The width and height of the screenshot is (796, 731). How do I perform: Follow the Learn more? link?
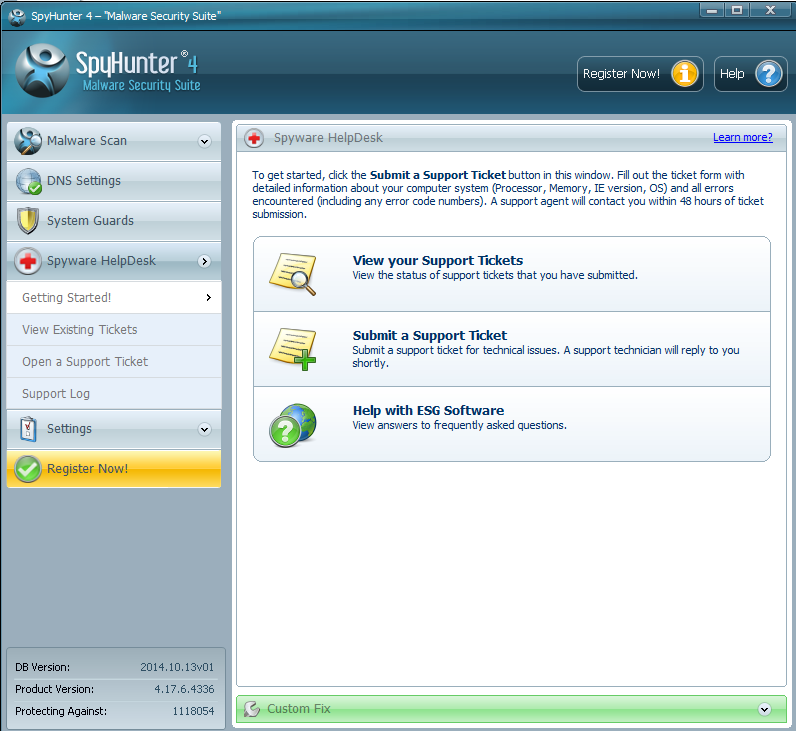pyautogui.click(x=742, y=138)
